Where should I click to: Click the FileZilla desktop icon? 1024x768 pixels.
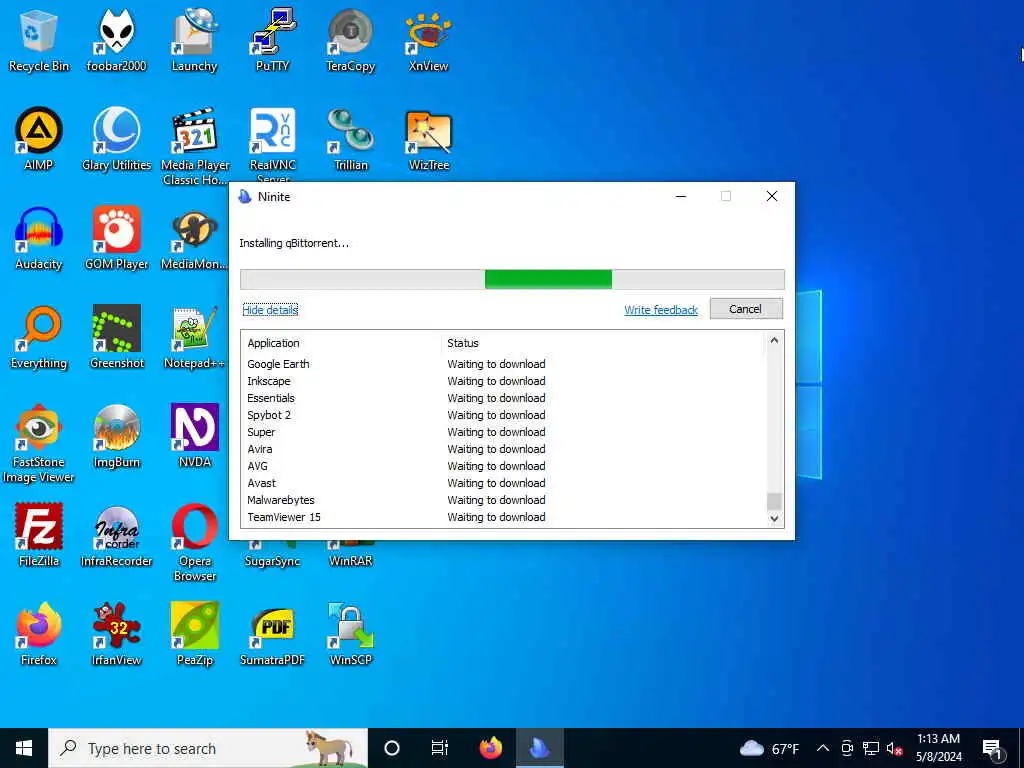click(x=39, y=536)
